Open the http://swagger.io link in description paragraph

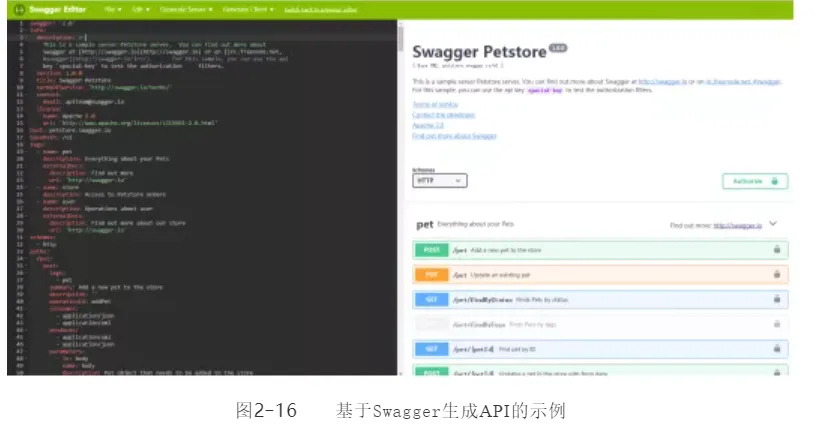[662, 82]
